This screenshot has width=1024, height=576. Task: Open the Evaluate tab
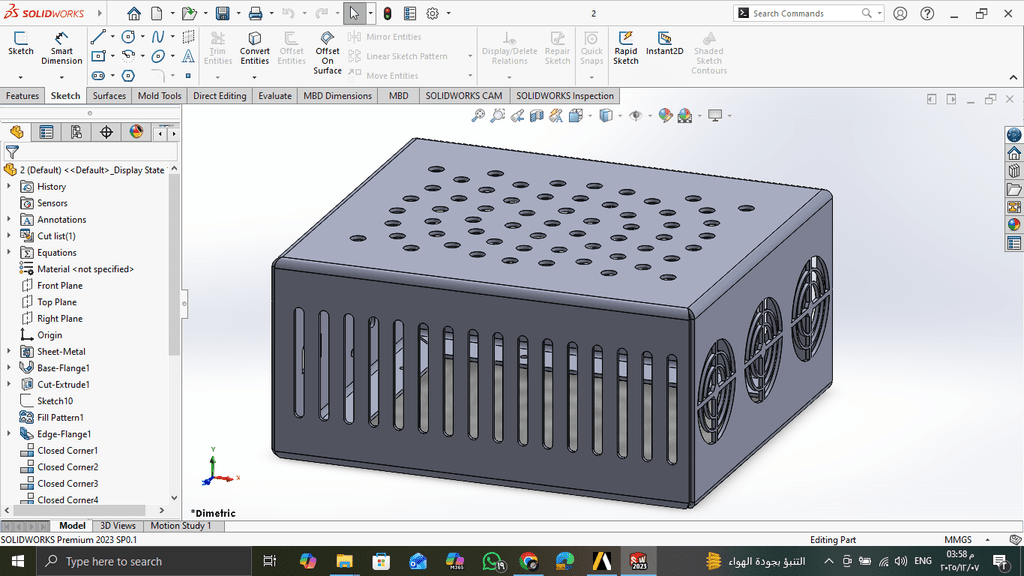click(x=275, y=96)
